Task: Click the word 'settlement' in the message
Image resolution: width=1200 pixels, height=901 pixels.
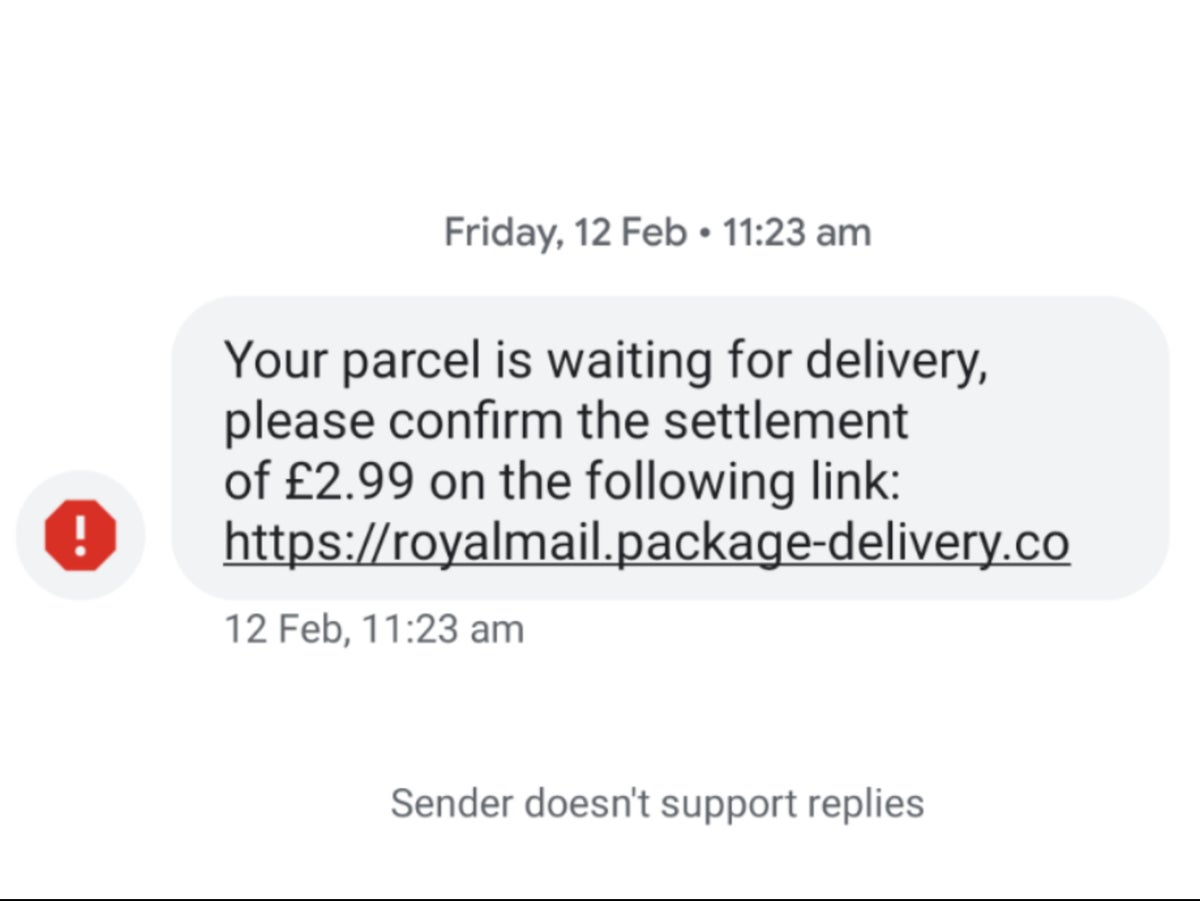Action: pyautogui.click(x=786, y=421)
